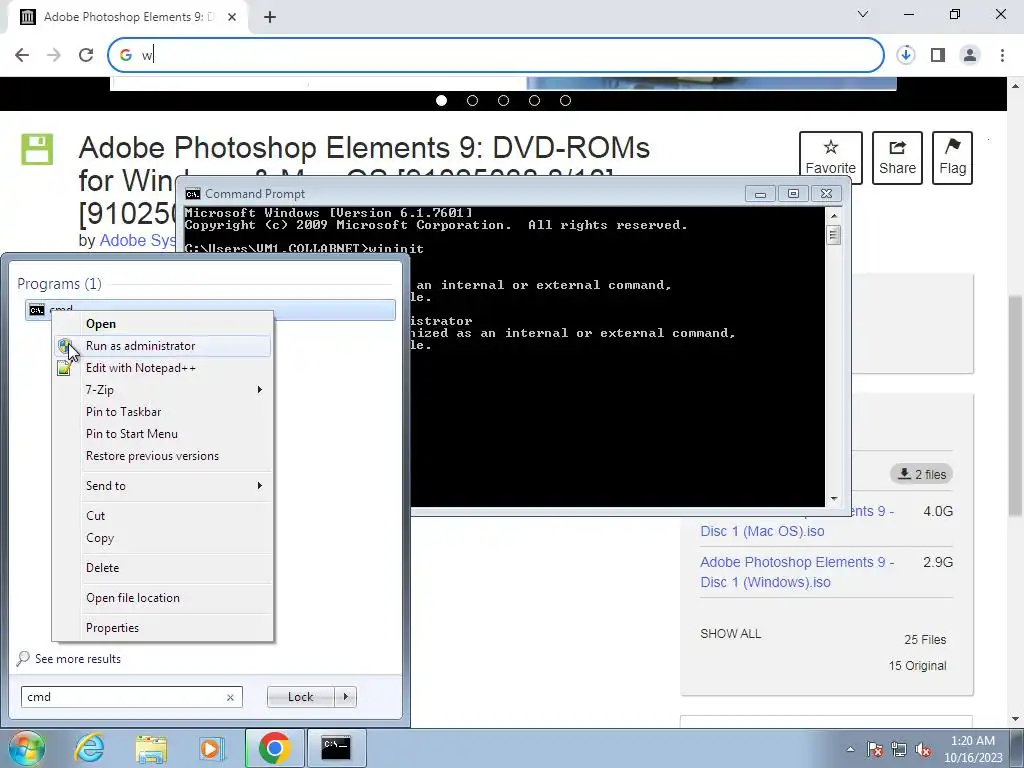The image size is (1024, 768).
Task: Reload the page in Chrome
Action: [86, 55]
